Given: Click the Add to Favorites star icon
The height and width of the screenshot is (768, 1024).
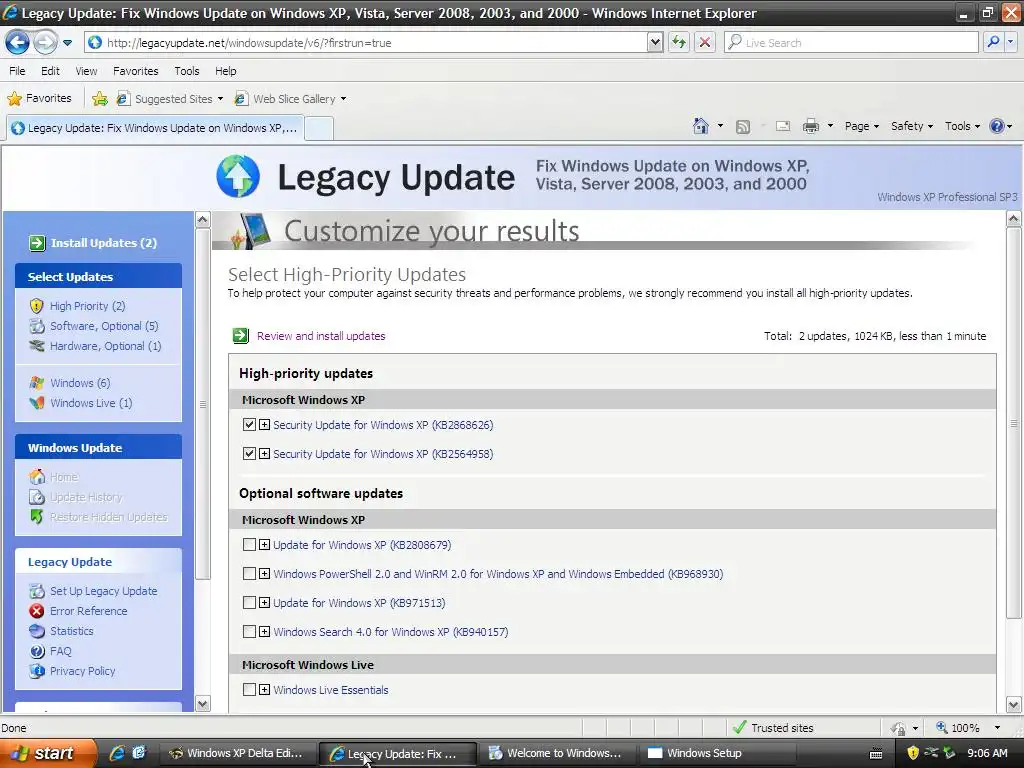Looking at the screenshot, I should click(x=100, y=99).
